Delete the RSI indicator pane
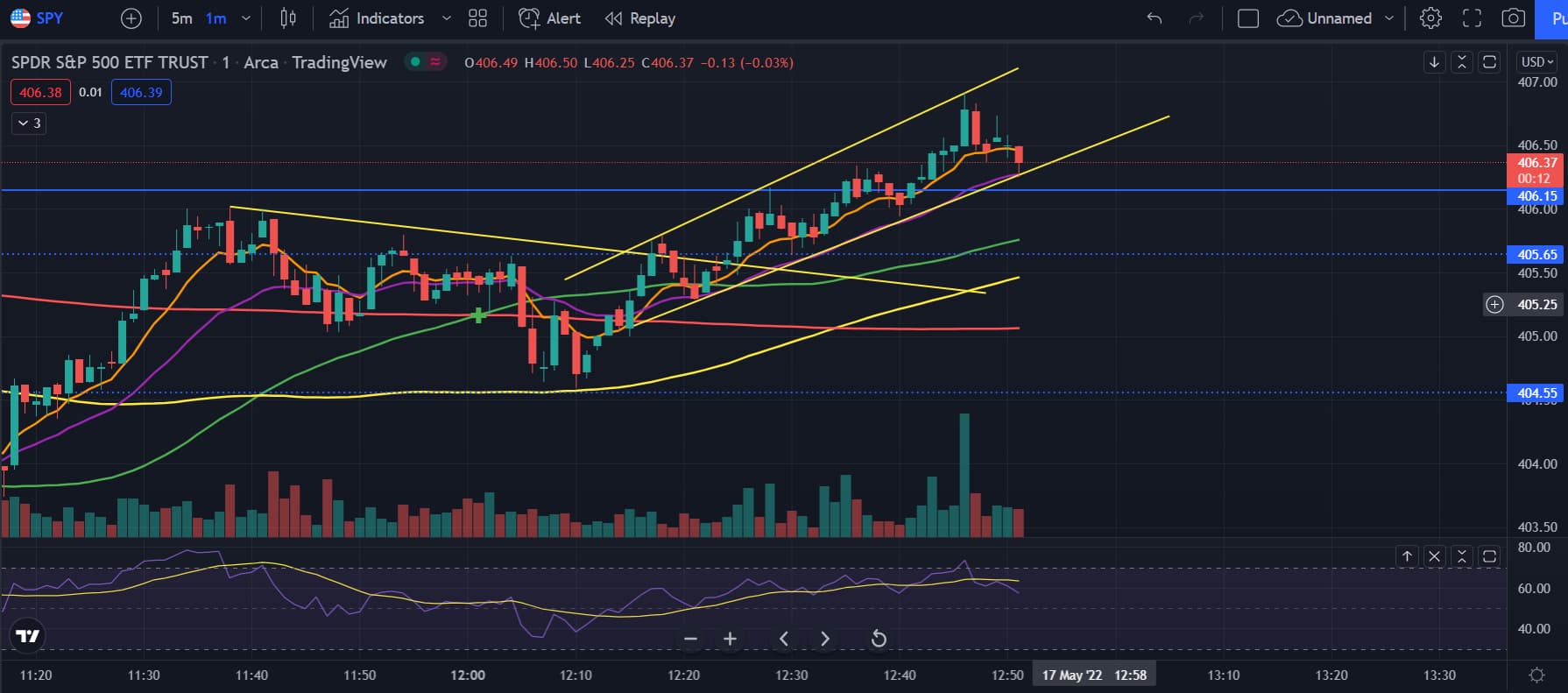The width and height of the screenshot is (1568, 693). click(1434, 556)
